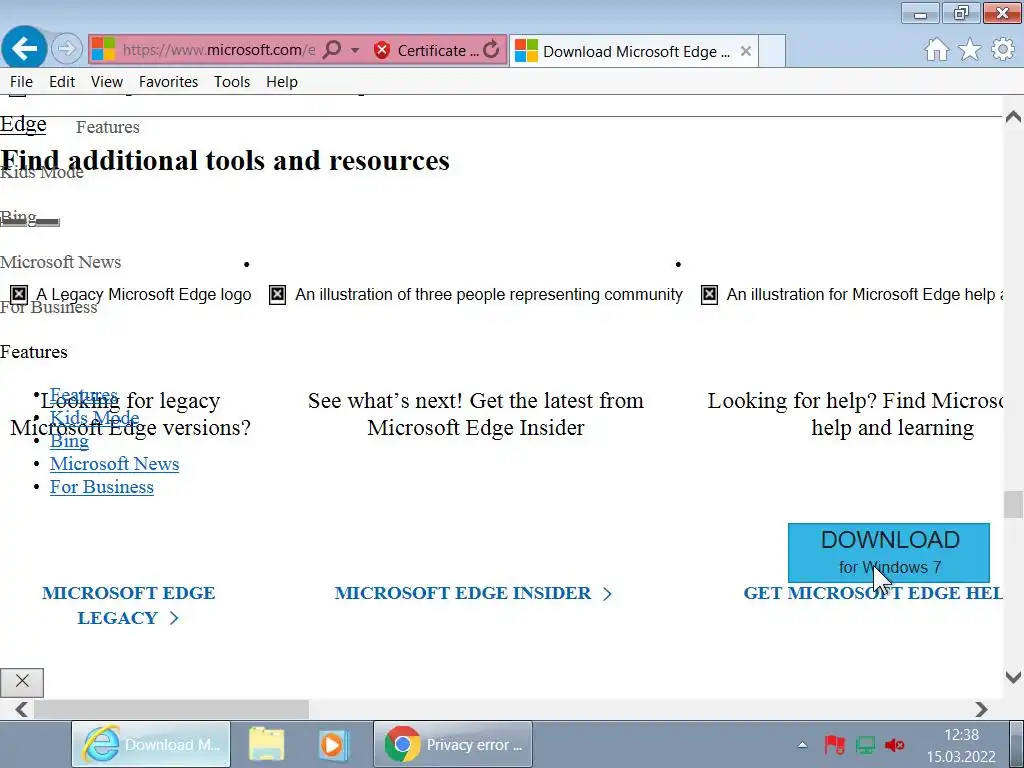Open the MICROSOFT EDGE INSIDER link
The image size is (1024, 768).
coord(473,593)
